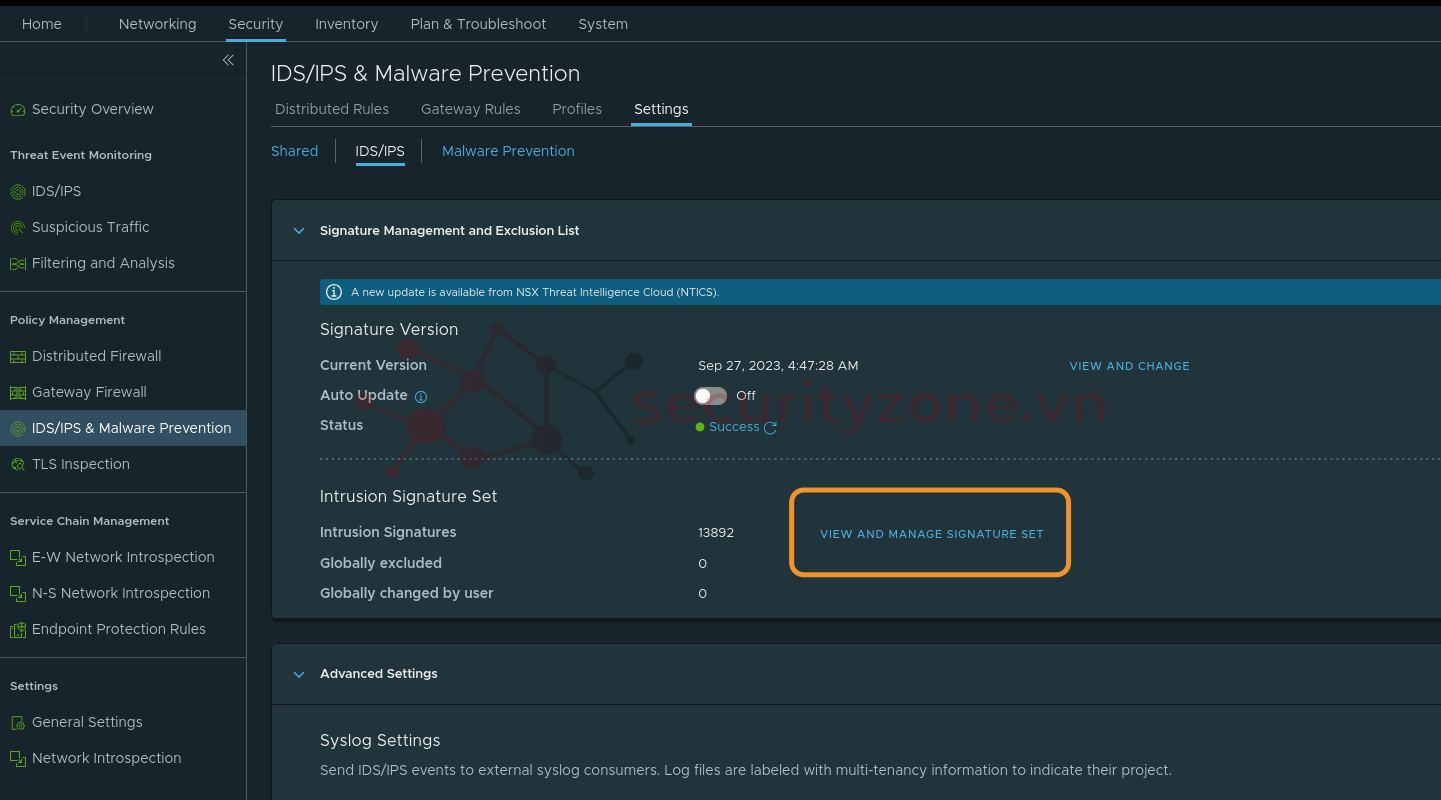Switch to the Gateway Rules tab

click(x=470, y=109)
